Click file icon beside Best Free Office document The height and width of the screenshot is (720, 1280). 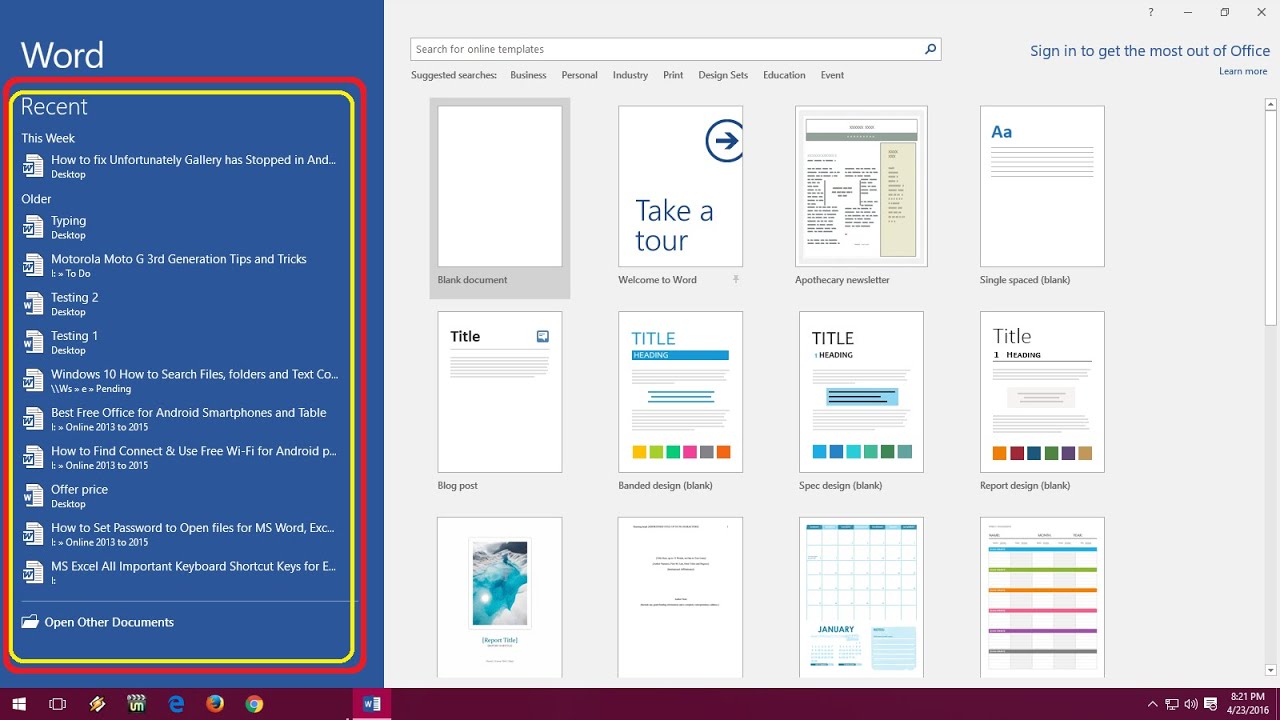point(33,419)
